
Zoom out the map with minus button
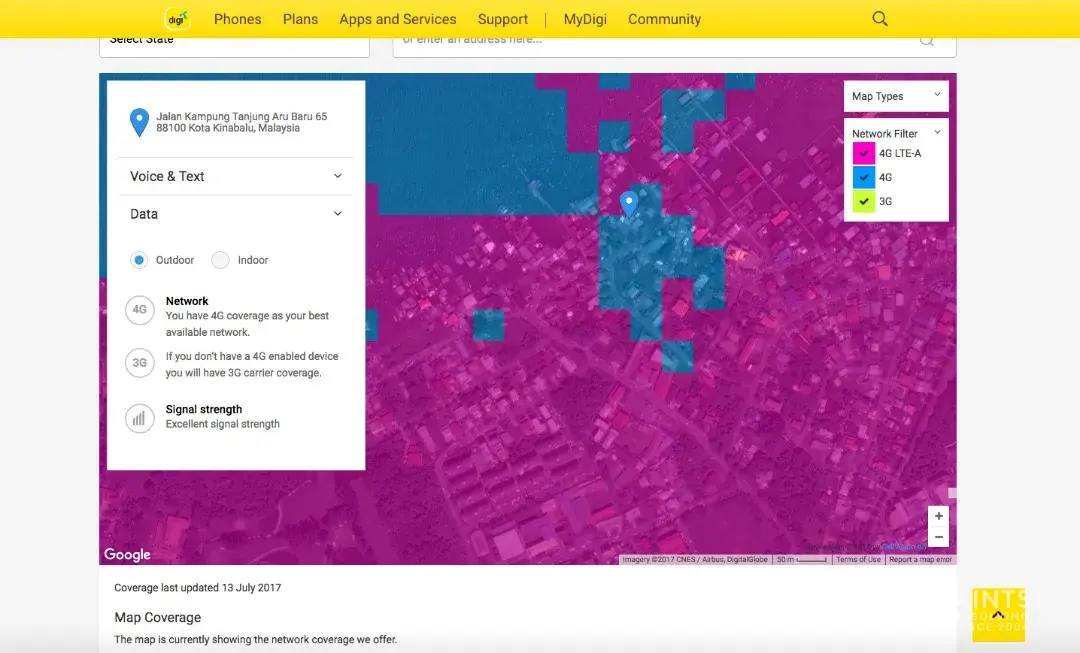tap(937, 537)
